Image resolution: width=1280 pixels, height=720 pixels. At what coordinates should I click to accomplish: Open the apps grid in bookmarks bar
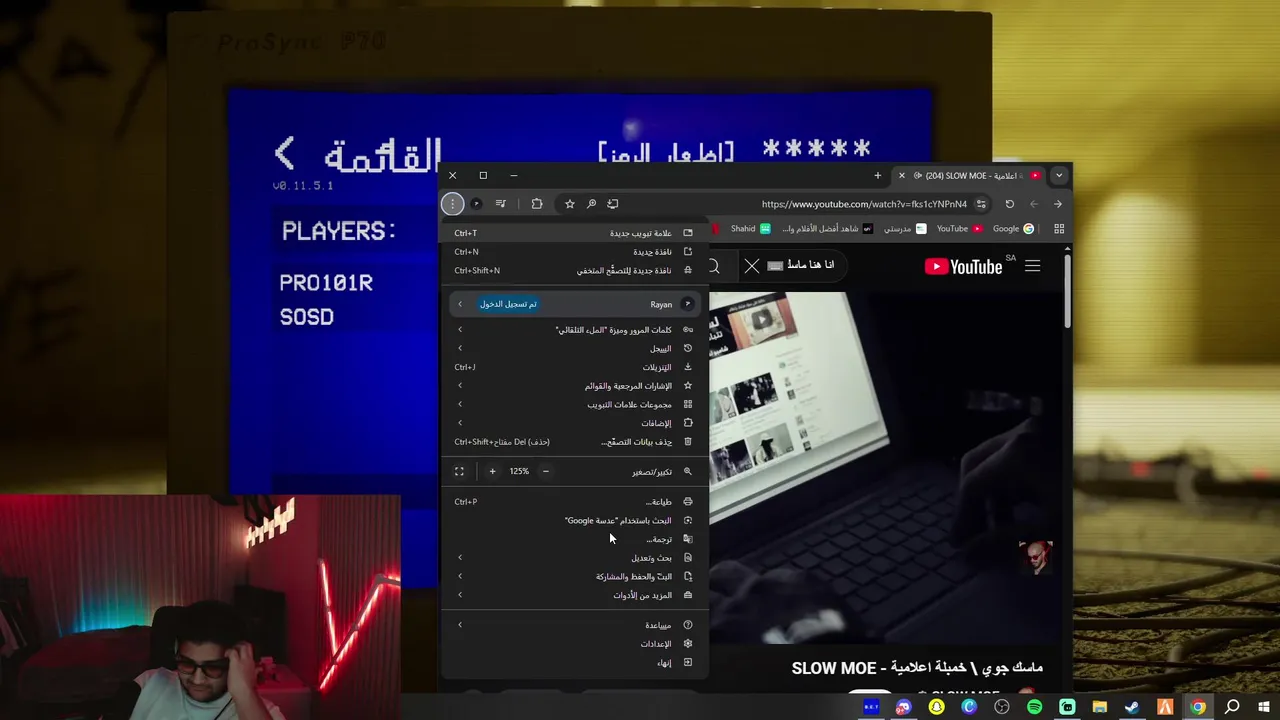[x=1059, y=229]
